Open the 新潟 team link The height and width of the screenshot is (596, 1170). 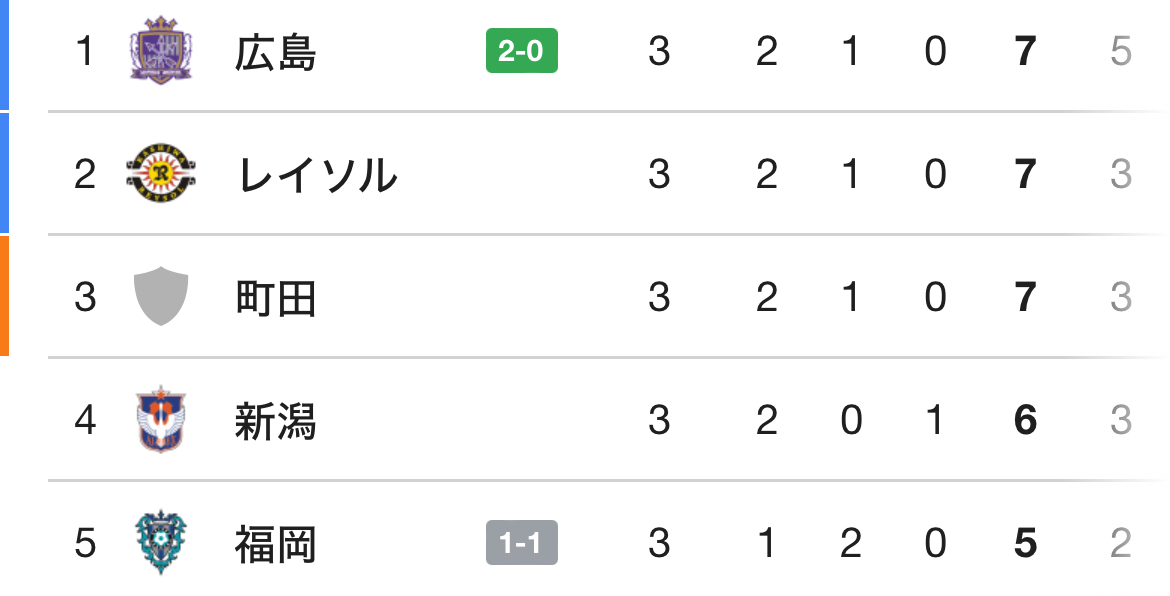pos(275,421)
